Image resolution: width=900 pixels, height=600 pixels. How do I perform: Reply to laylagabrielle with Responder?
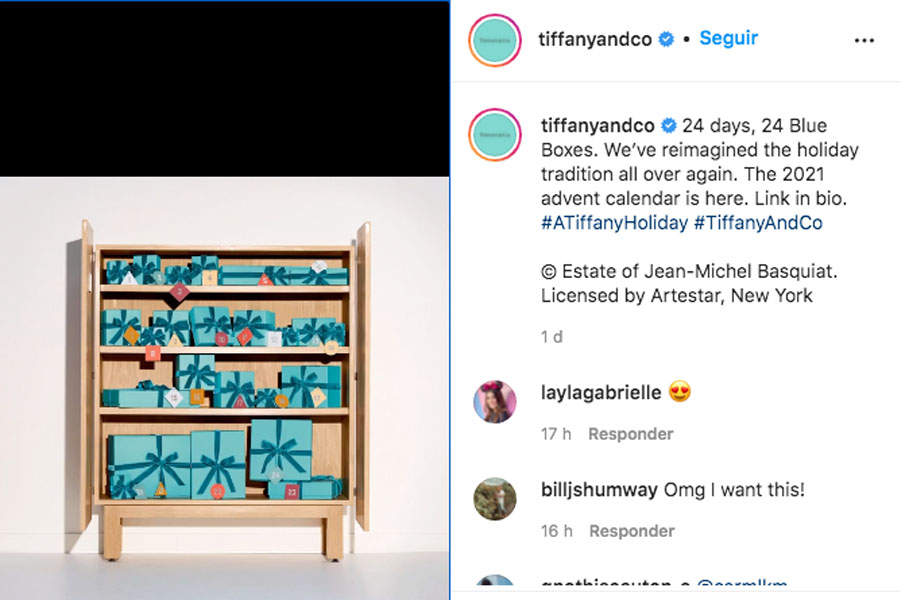[631, 434]
